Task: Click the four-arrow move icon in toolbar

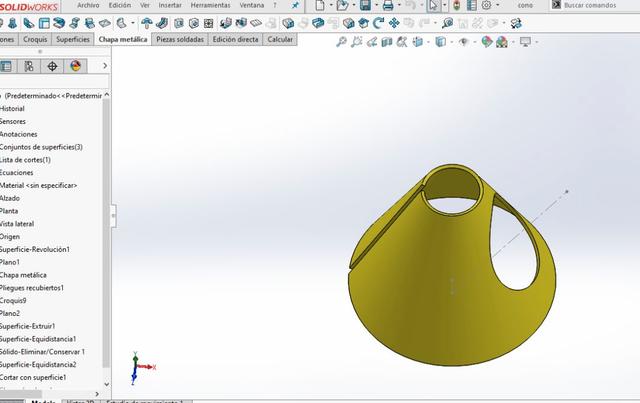Action: point(394,23)
